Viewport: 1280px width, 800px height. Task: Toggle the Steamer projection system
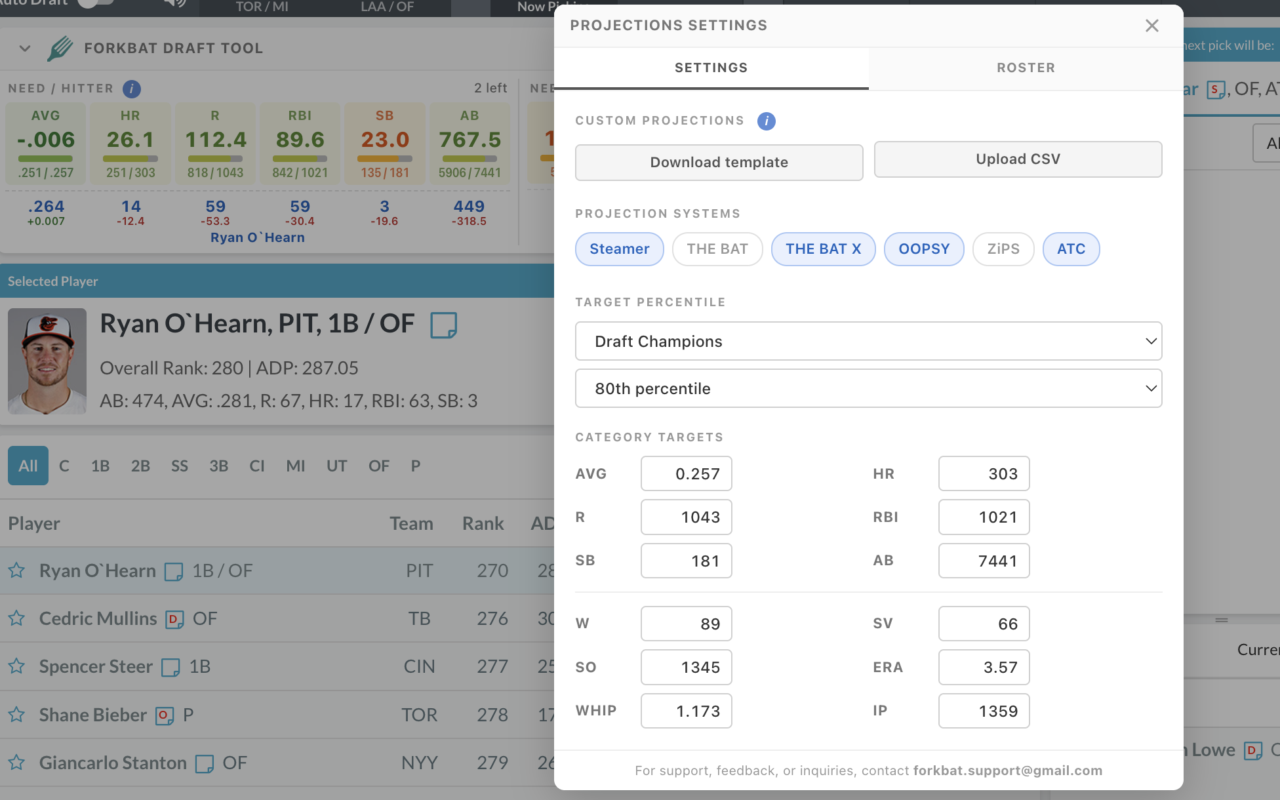[x=619, y=249]
